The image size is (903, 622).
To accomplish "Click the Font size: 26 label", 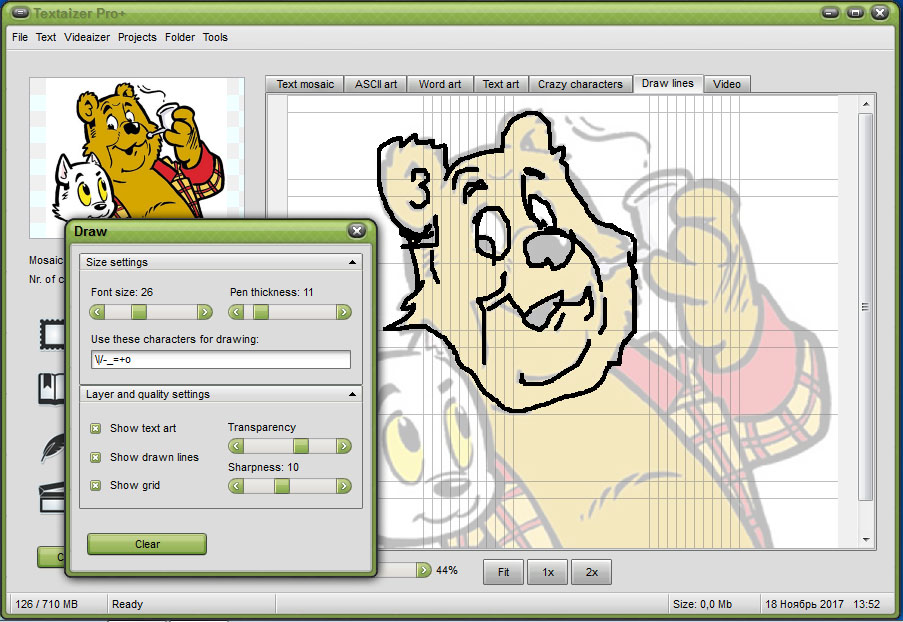I will [122, 292].
